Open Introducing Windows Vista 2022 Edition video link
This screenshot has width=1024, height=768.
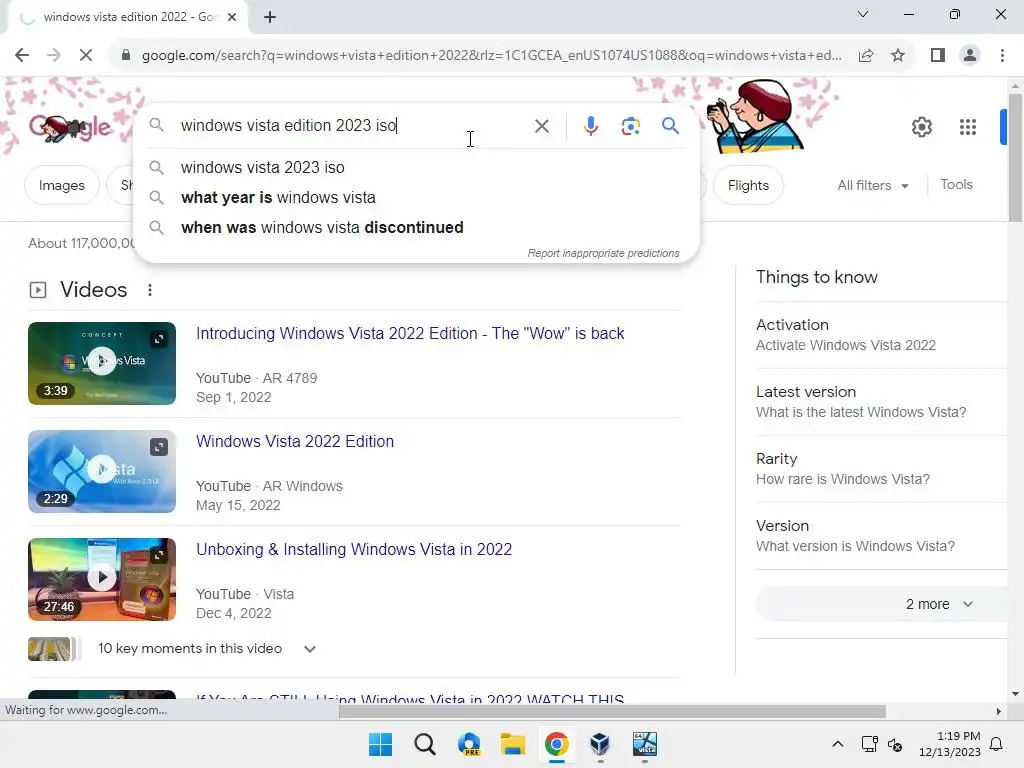410,333
